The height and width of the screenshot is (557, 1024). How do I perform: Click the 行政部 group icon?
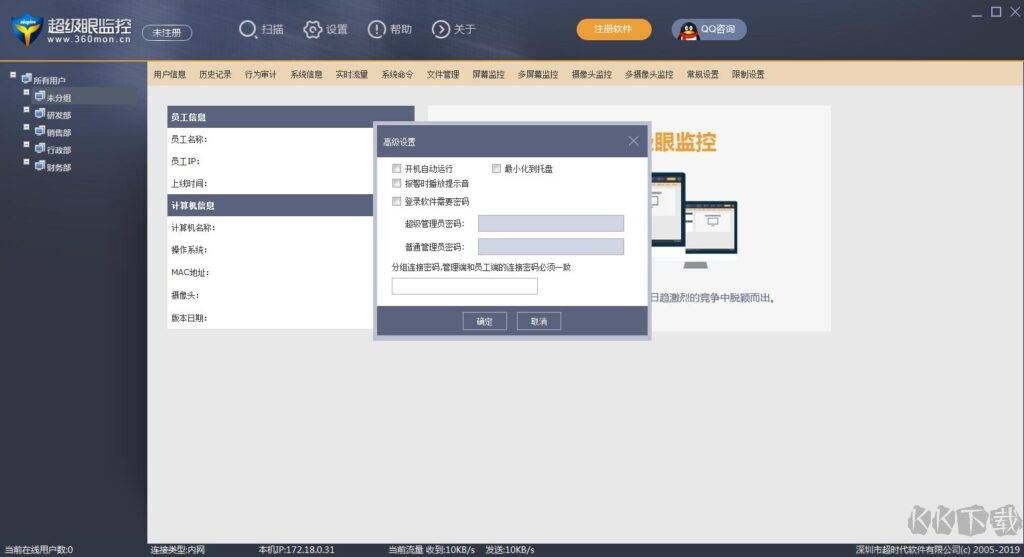[40, 150]
